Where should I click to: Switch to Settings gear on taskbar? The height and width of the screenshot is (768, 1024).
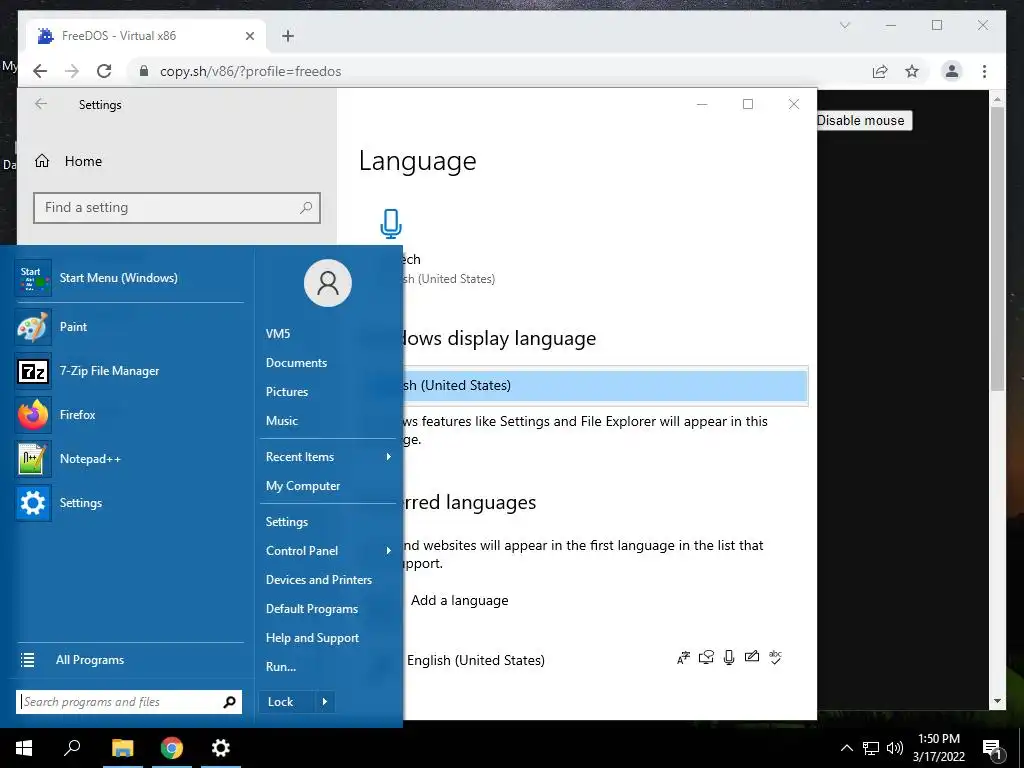coord(221,748)
